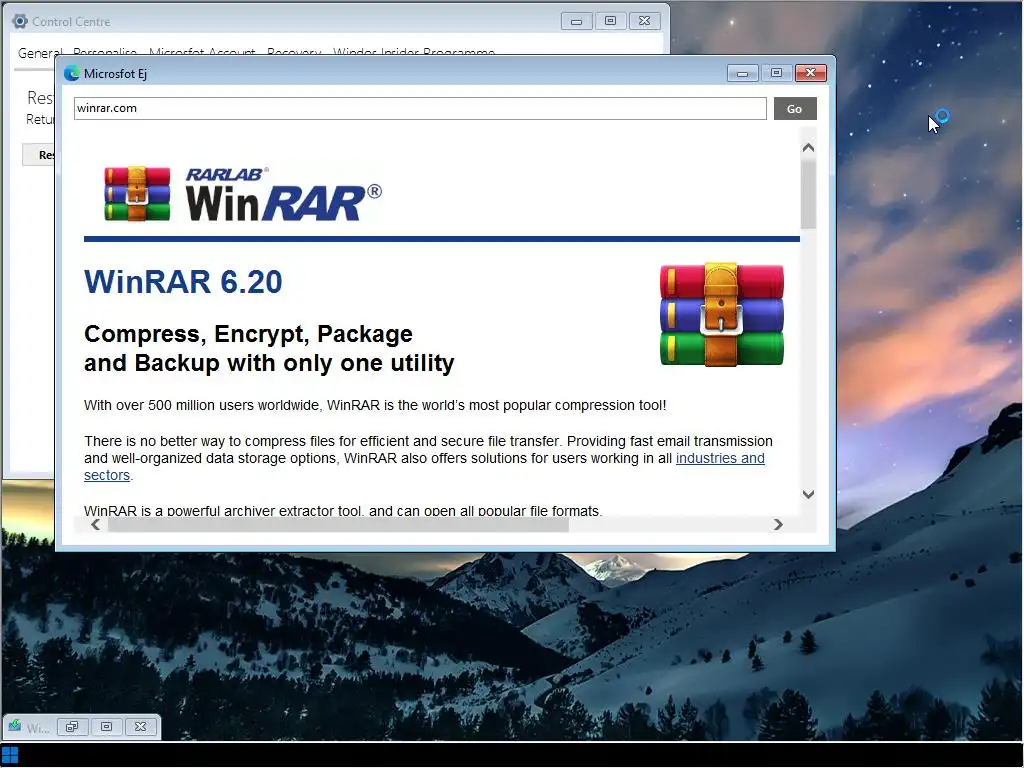Click inside the winrar.com address field

[x=420, y=108]
